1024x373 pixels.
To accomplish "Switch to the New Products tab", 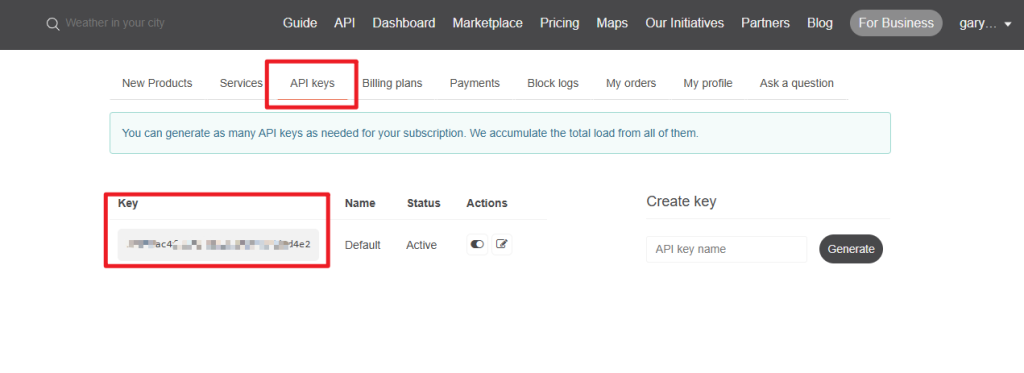I will [157, 83].
